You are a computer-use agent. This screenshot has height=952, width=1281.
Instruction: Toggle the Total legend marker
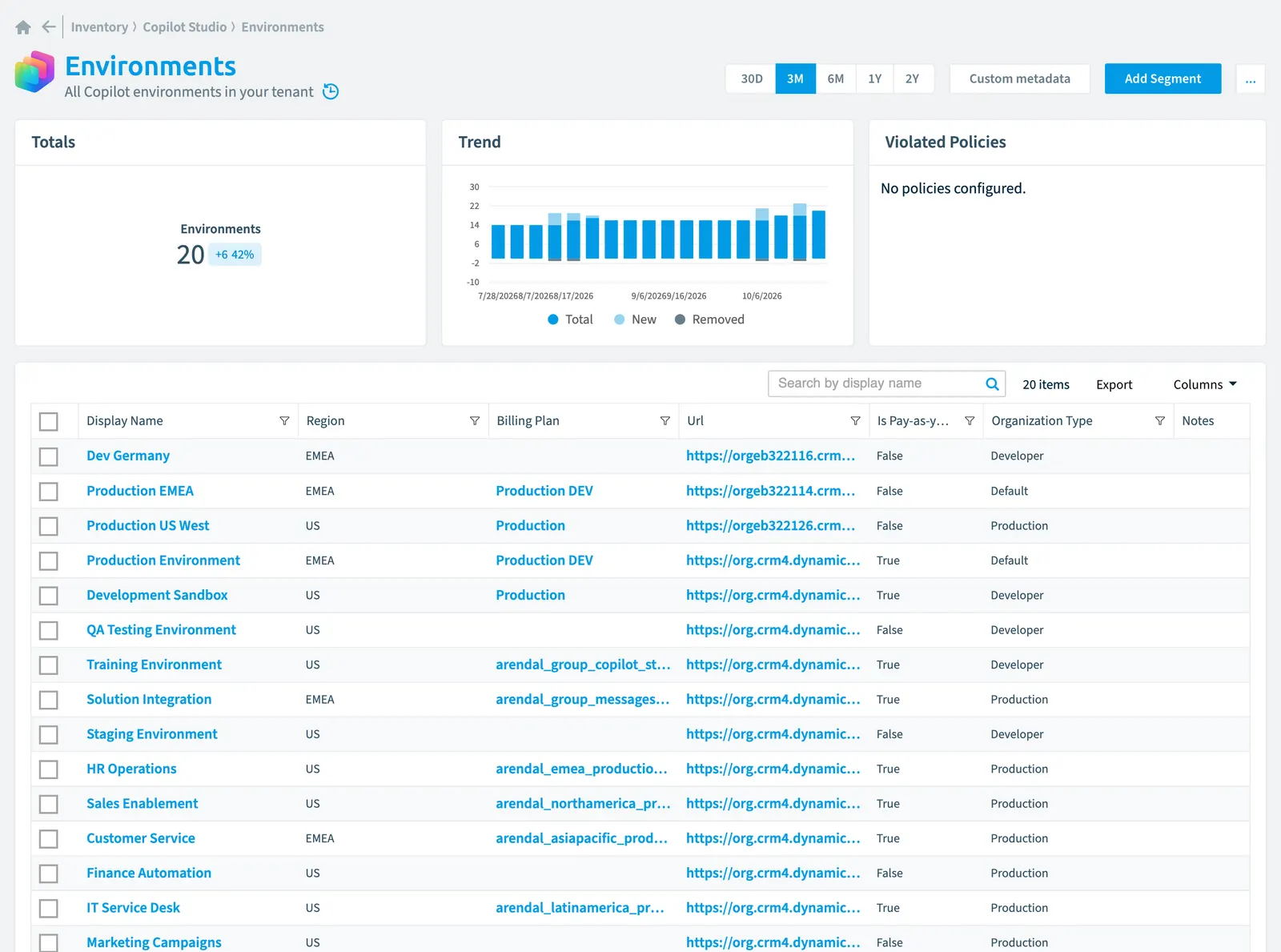point(553,319)
